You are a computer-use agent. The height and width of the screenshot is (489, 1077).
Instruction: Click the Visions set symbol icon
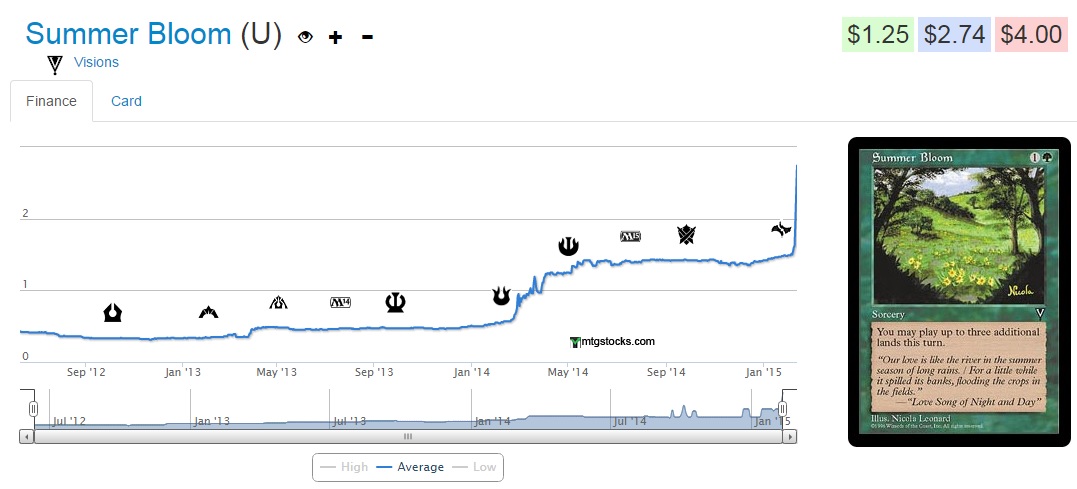click(x=55, y=65)
